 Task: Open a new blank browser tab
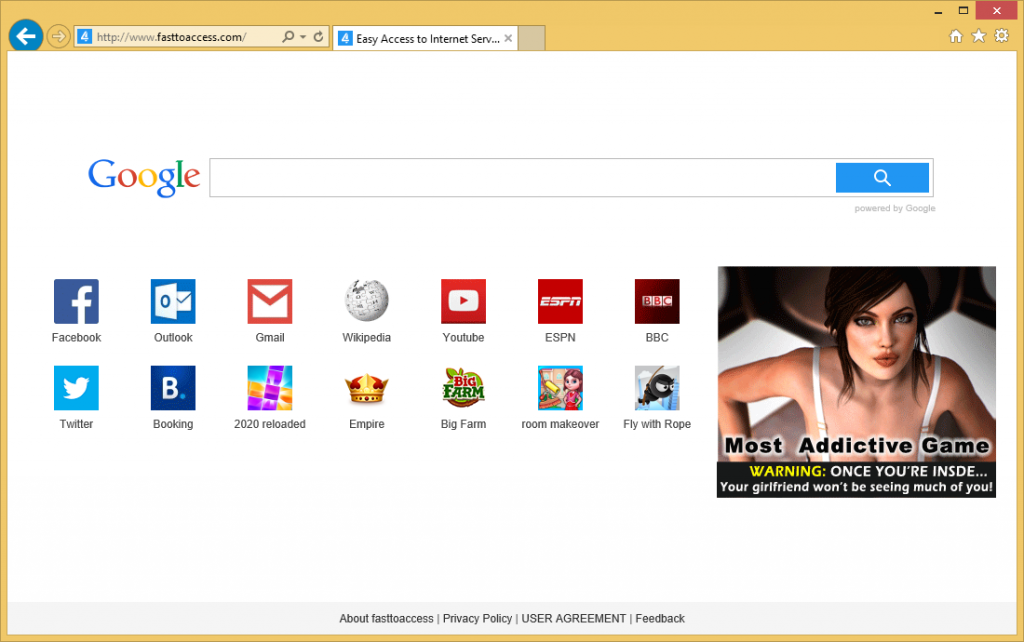pos(532,39)
